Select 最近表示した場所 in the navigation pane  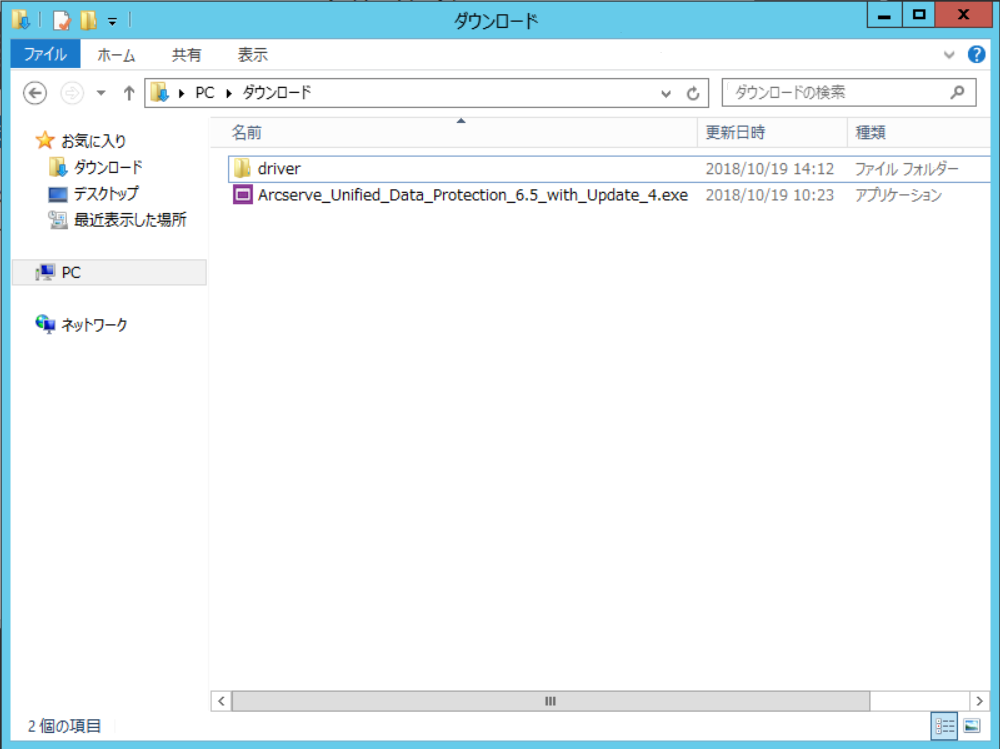(x=130, y=219)
